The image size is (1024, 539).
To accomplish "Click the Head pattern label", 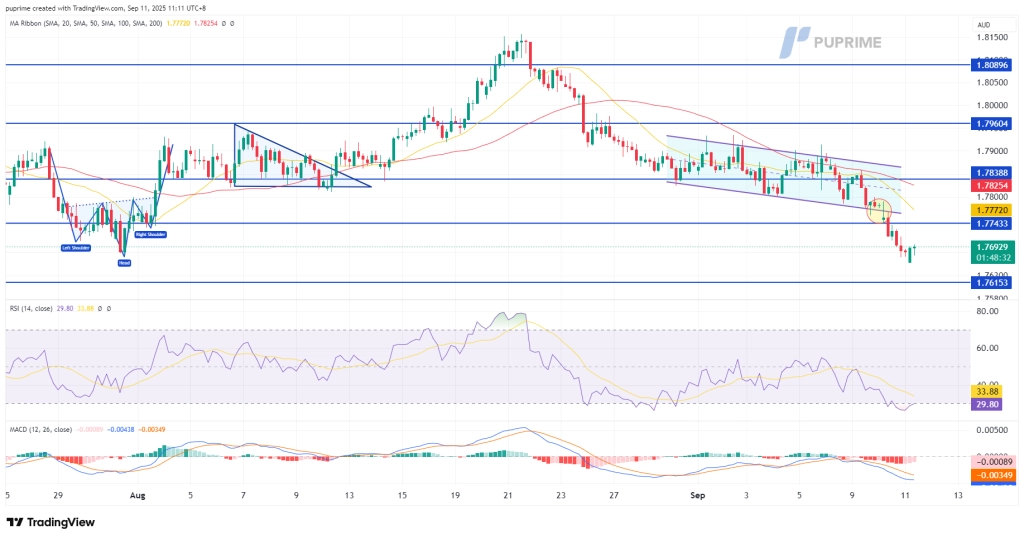I will point(124,263).
